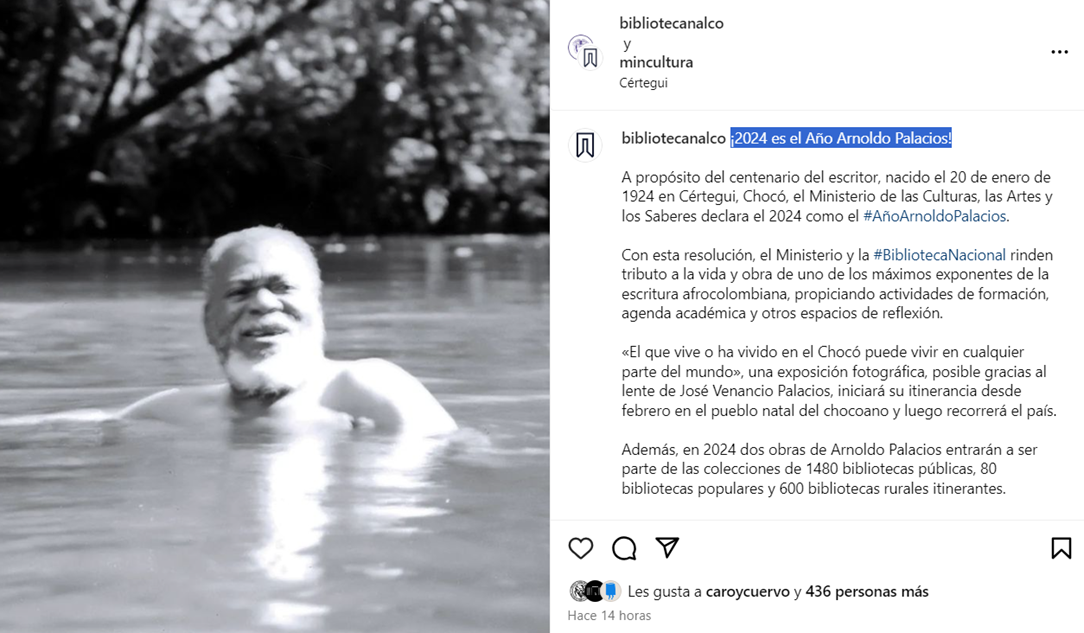The image size is (1084, 633).
Task: Open the #BibliotecaNacional hashtag
Action: [940, 255]
